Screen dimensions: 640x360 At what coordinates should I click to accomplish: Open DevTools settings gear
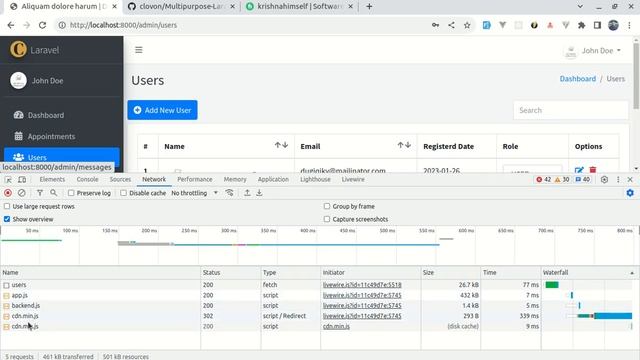(x=604, y=180)
